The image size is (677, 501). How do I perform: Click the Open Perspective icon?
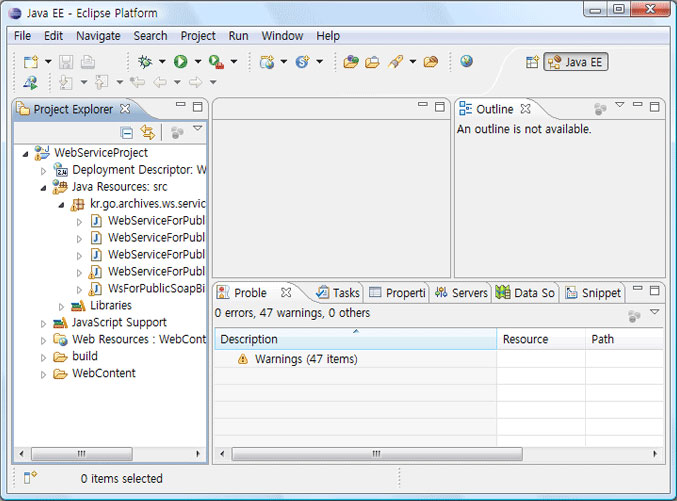point(532,62)
